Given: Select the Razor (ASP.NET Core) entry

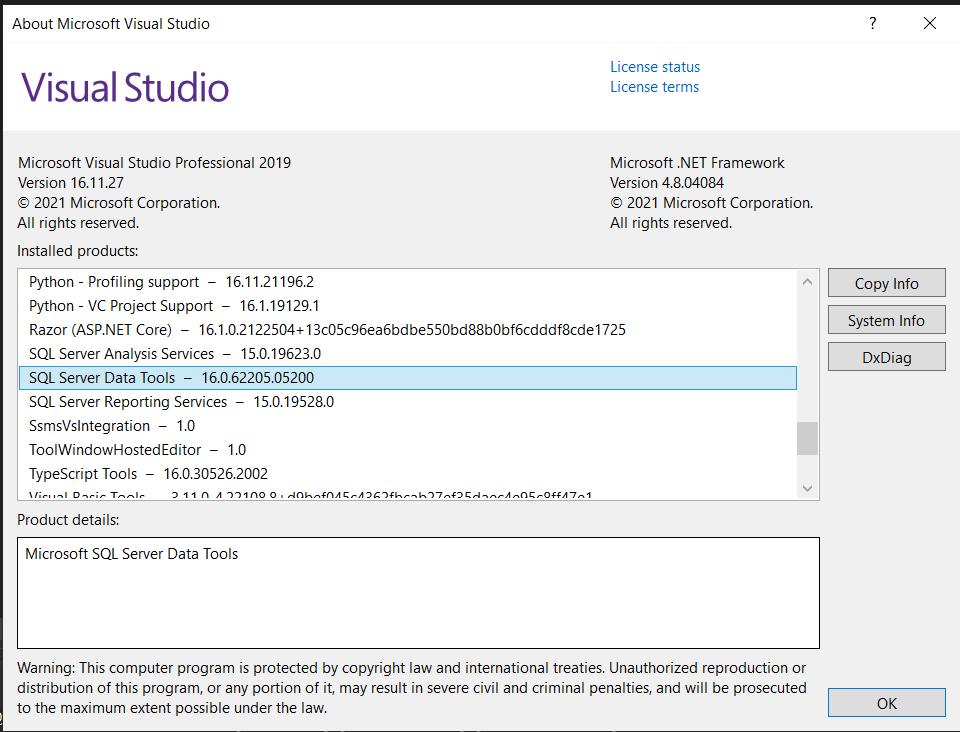Looking at the screenshot, I should pyautogui.click(x=408, y=330).
